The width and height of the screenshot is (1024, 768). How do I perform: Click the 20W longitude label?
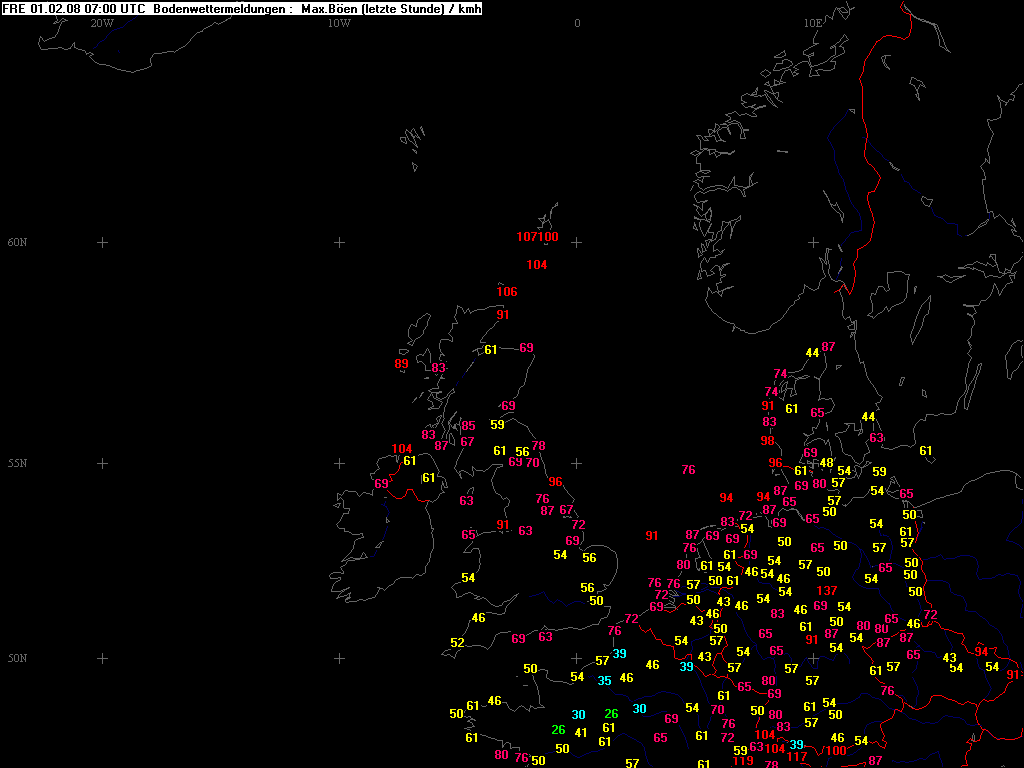101,23
